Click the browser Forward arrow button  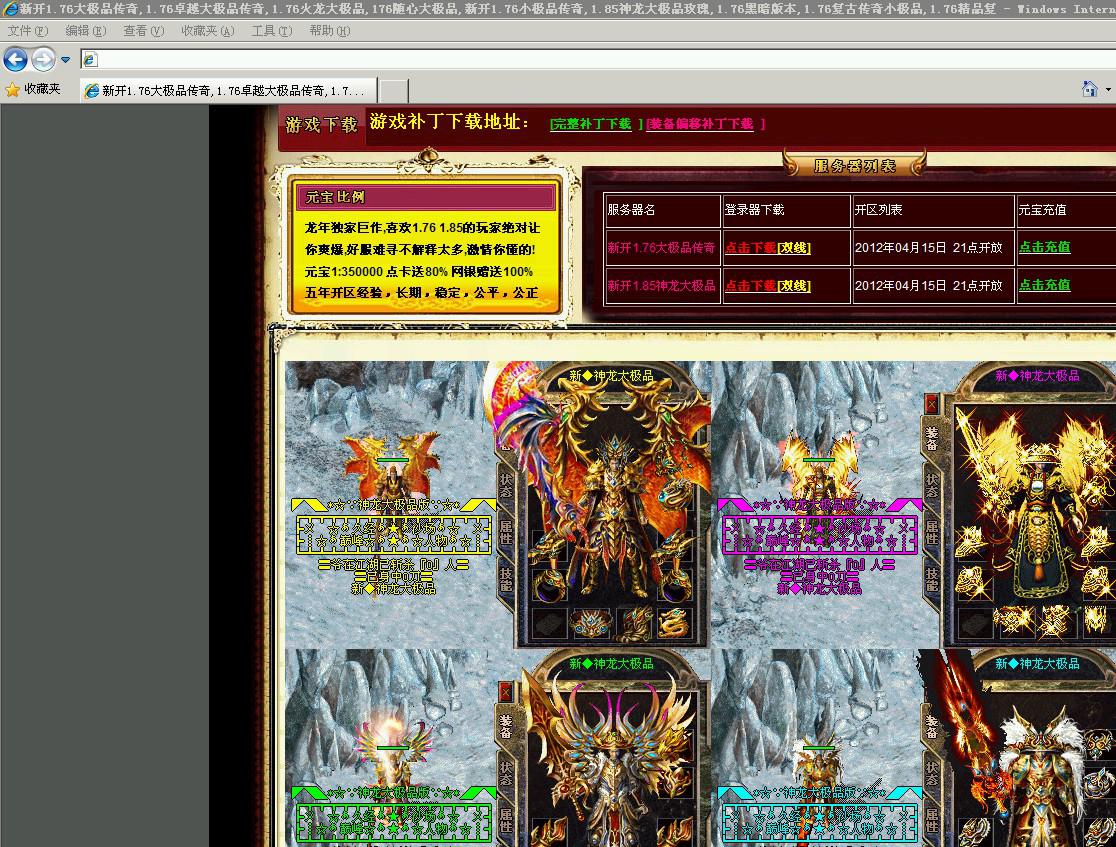(x=43, y=59)
